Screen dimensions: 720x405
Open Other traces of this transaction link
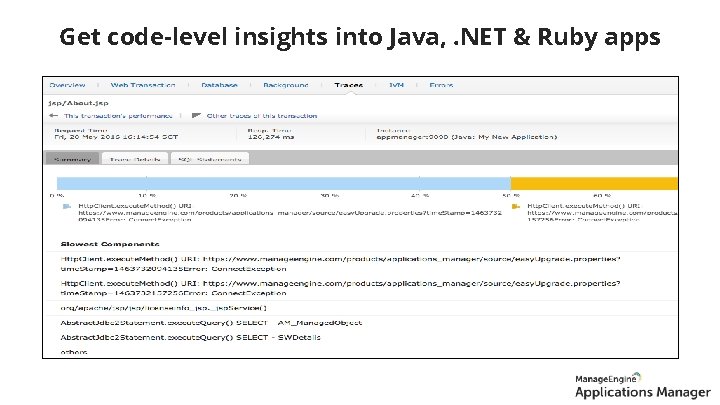coord(262,116)
